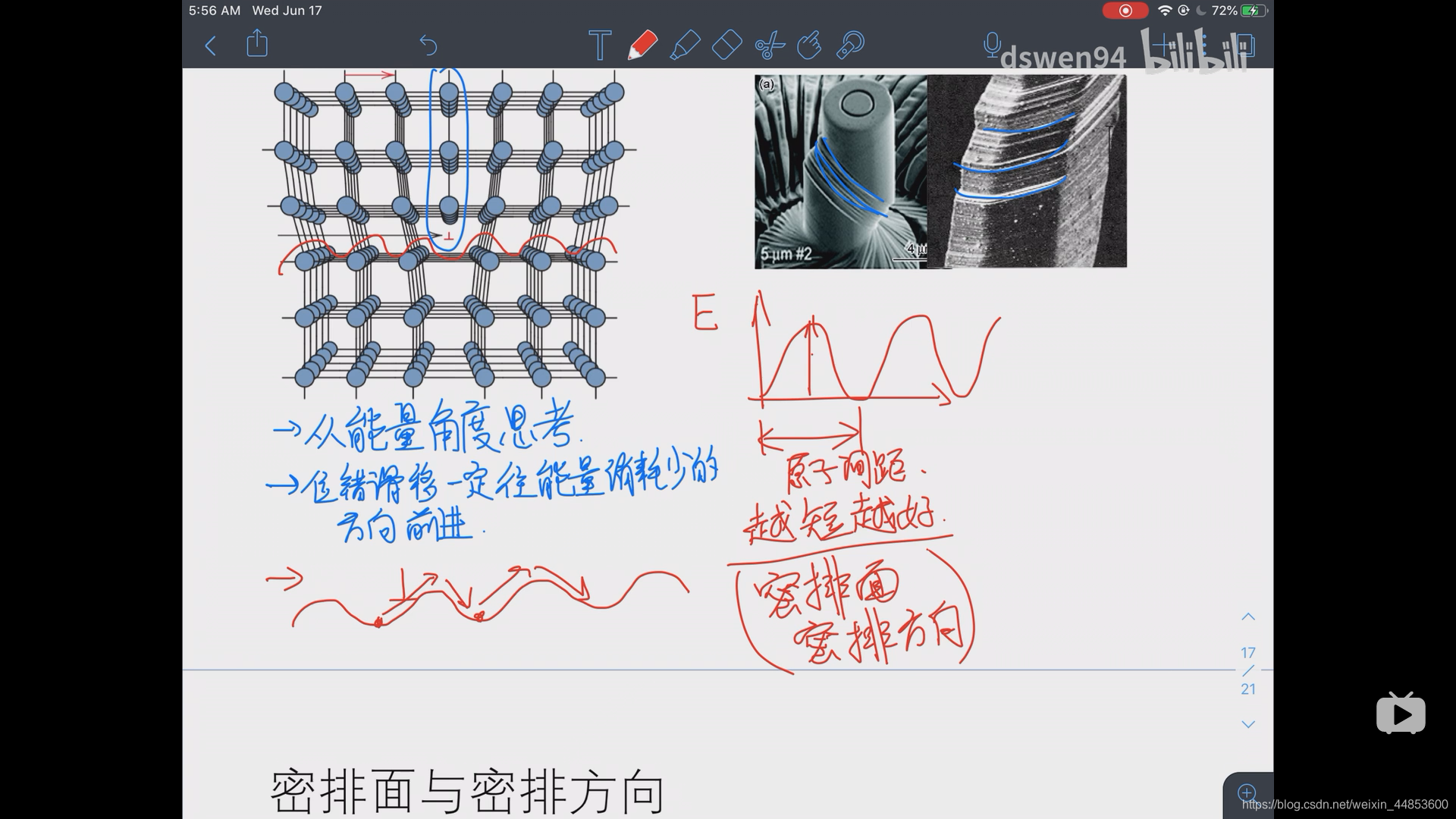
Task: Go back to the notes library
Action: click(x=211, y=45)
